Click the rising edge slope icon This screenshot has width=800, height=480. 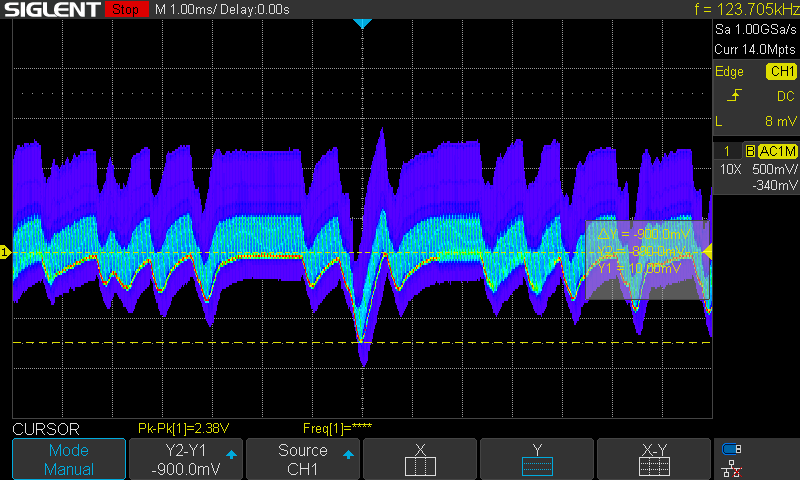[x=736, y=96]
